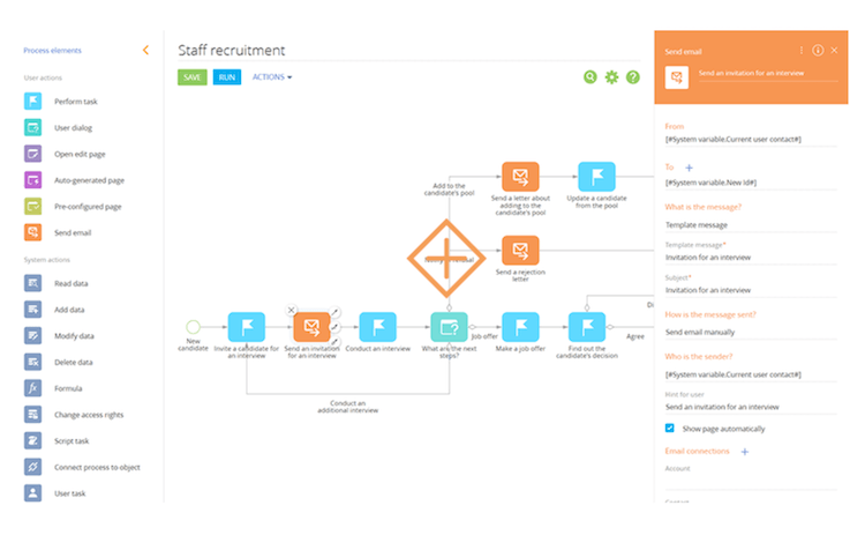866x535 pixels.
Task: Select the Connect process to object icon
Action: (x=33, y=467)
